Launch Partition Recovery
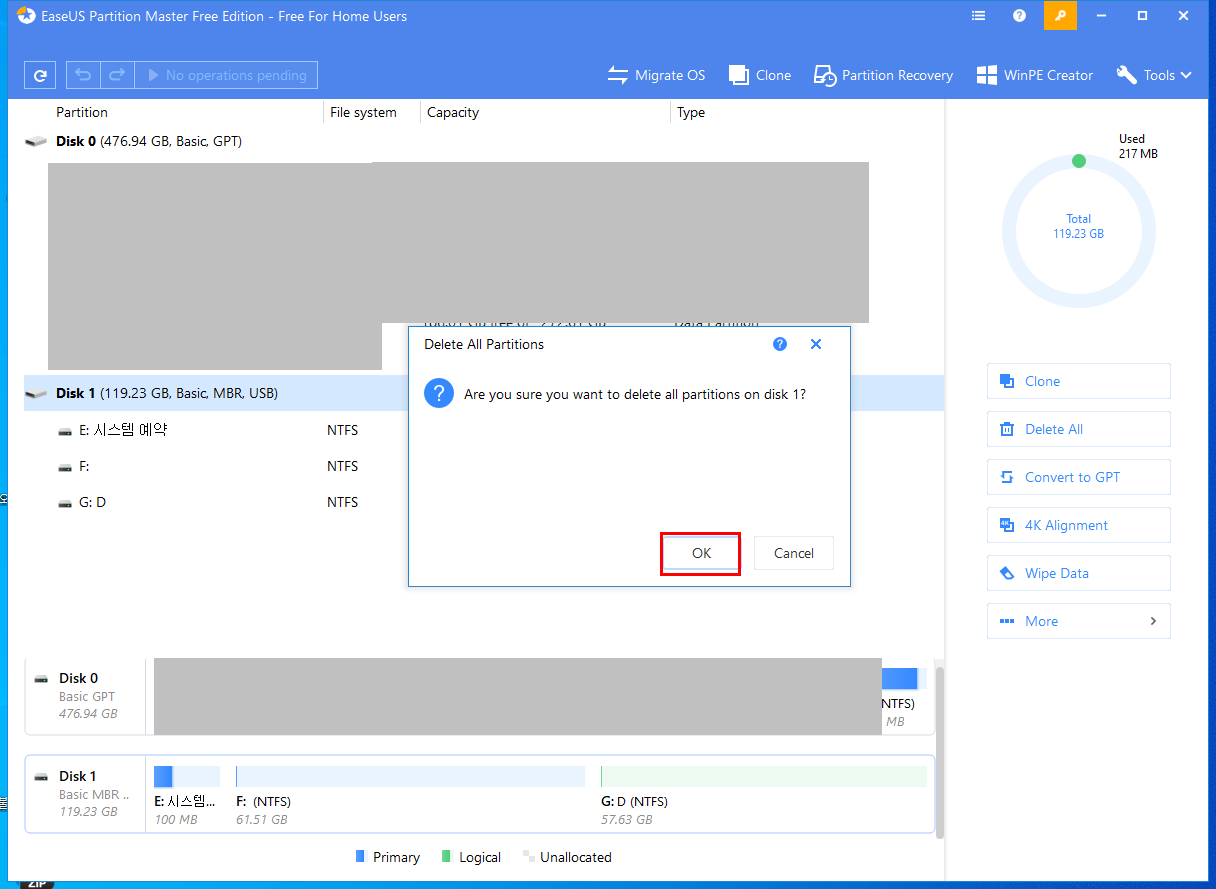This screenshot has width=1216, height=889. tap(883, 75)
